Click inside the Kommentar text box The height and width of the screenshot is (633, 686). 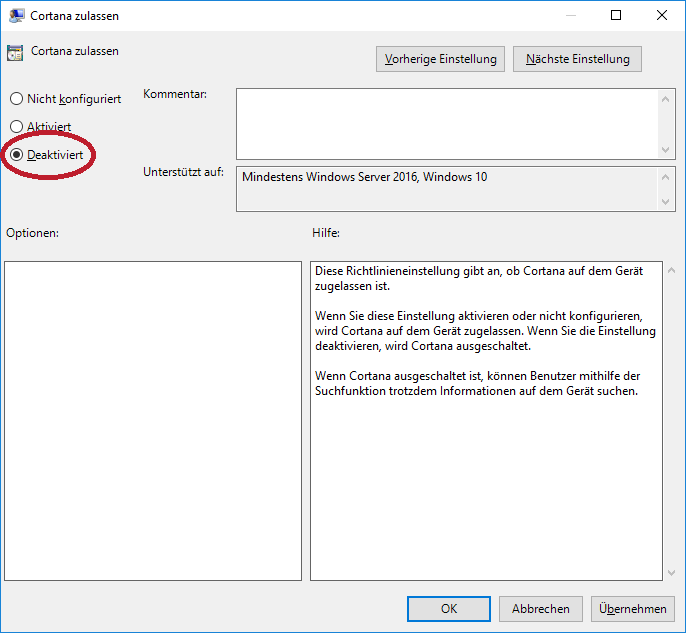point(446,124)
